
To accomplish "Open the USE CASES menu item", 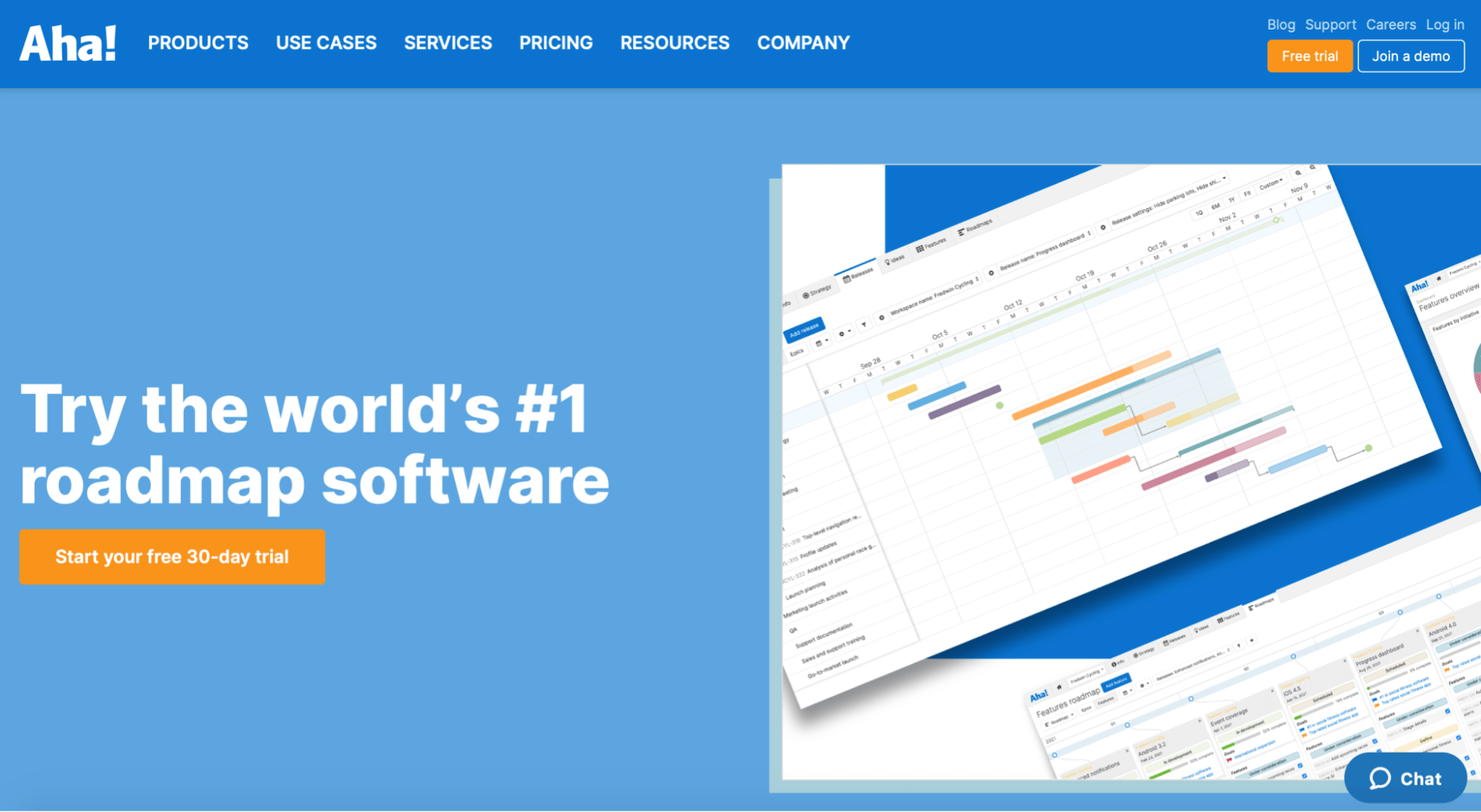I will coord(326,43).
